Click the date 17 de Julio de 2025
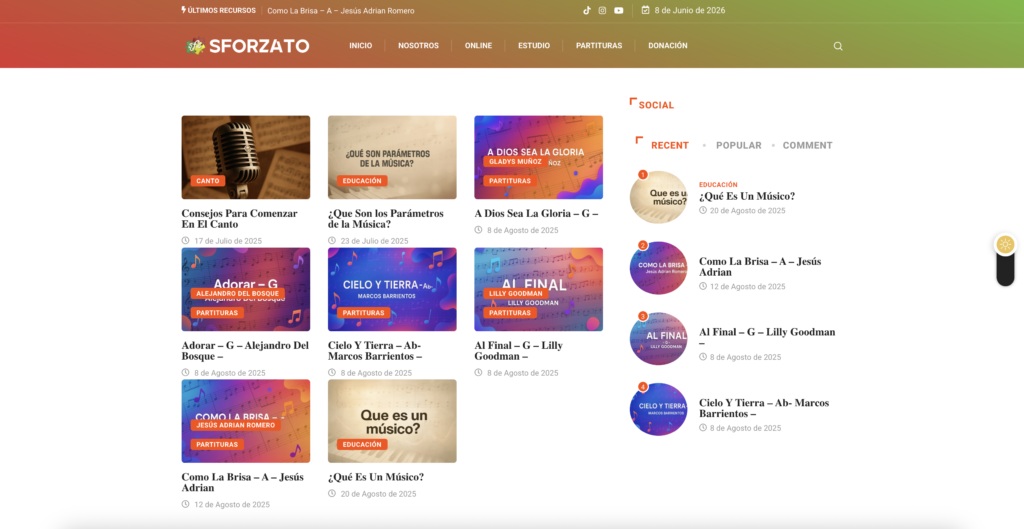 click(228, 241)
